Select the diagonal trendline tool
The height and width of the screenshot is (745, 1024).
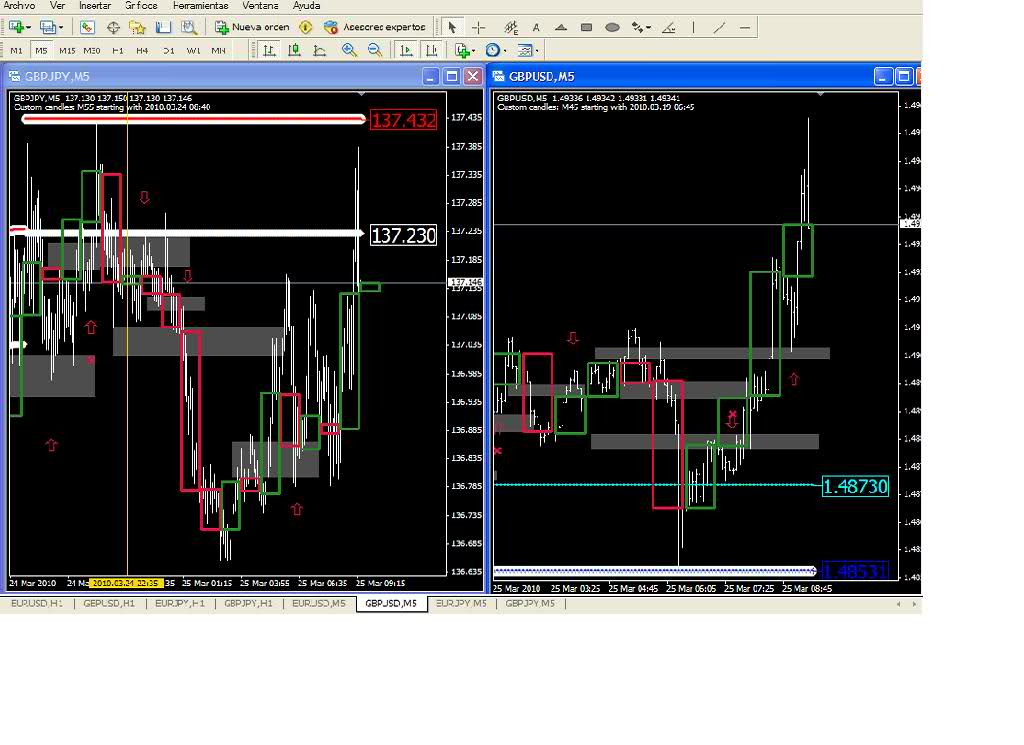click(719, 27)
